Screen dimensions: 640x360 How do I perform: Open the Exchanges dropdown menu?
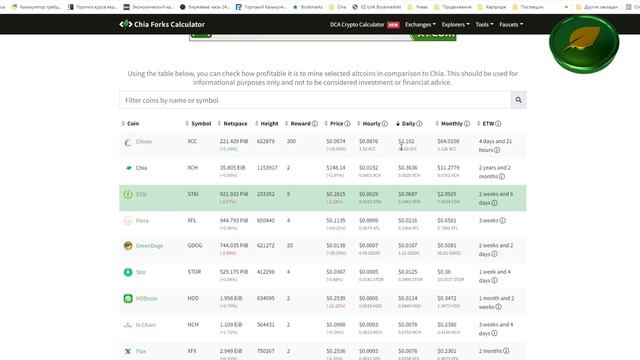pyautogui.click(x=420, y=24)
